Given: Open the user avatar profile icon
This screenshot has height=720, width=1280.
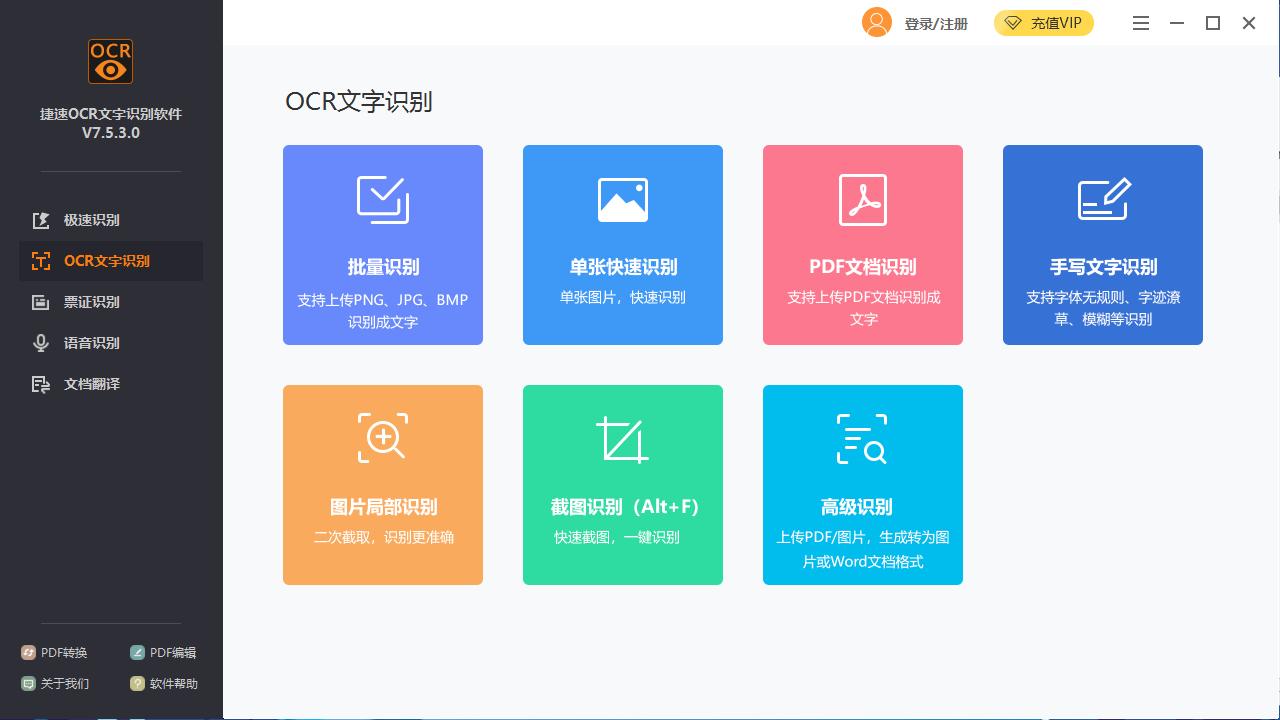Looking at the screenshot, I should click(x=876, y=22).
